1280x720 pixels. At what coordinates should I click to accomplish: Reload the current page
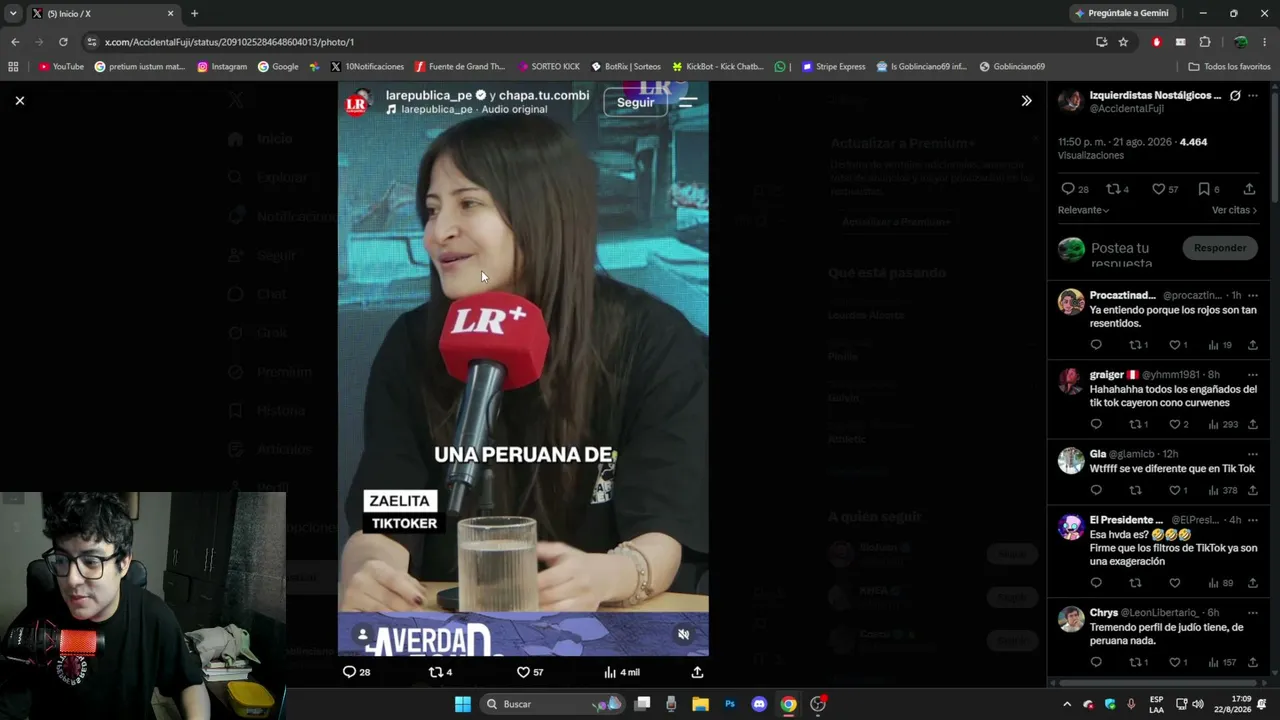click(63, 42)
